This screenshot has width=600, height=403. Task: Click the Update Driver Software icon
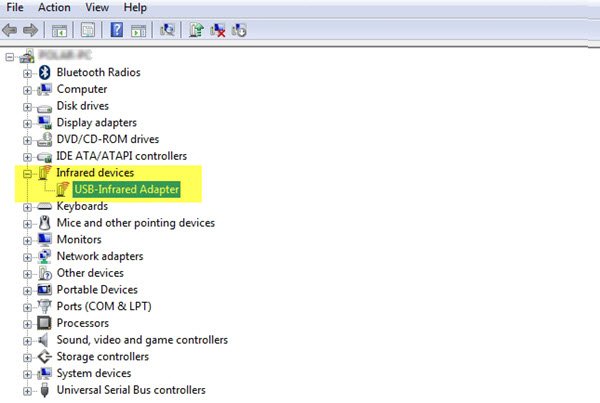tap(196, 30)
